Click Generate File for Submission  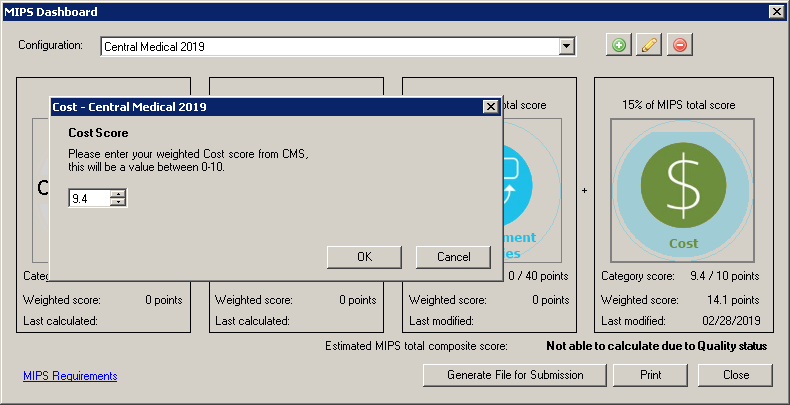click(x=516, y=375)
